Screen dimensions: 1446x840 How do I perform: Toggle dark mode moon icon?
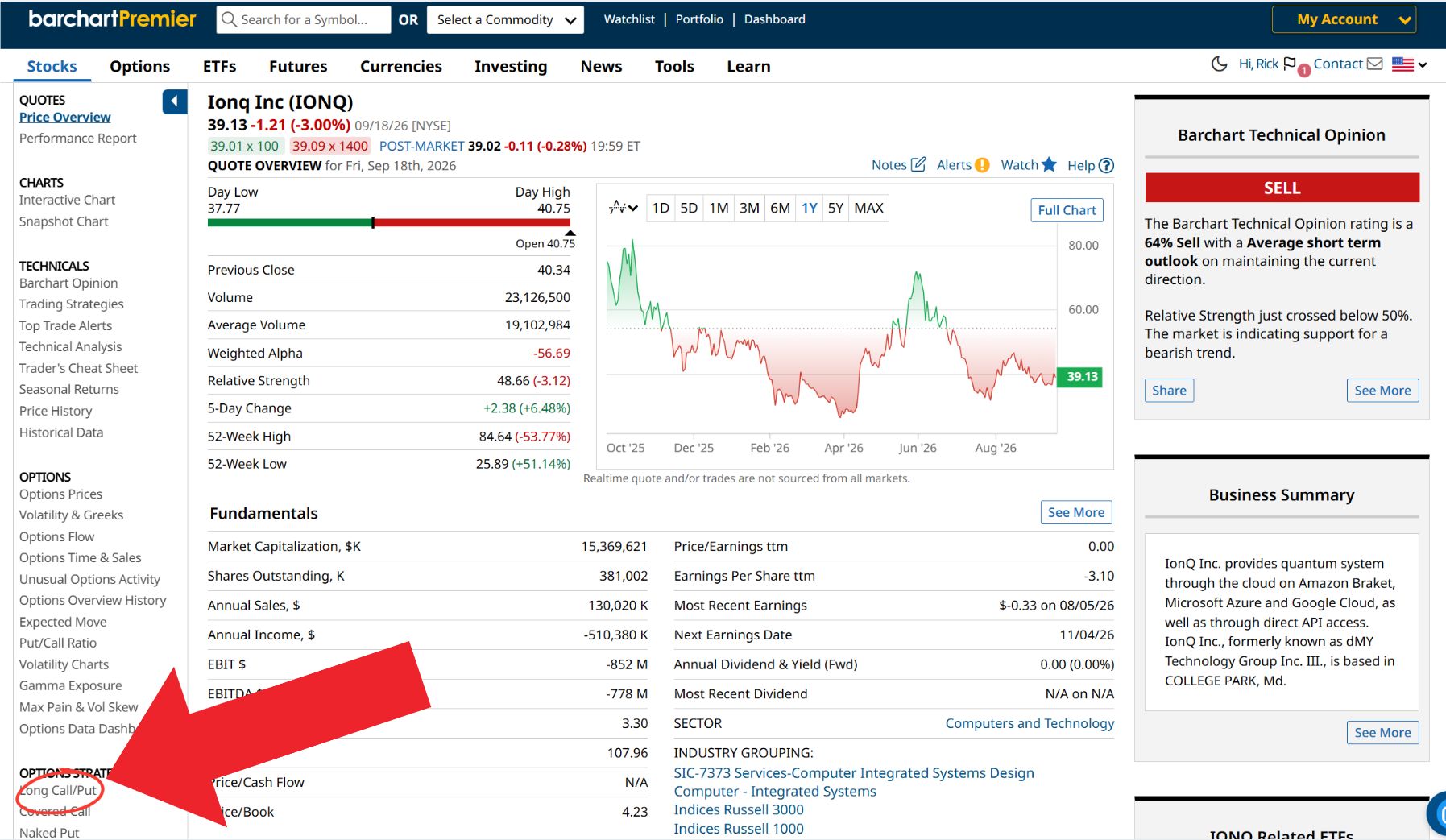[x=1220, y=64]
